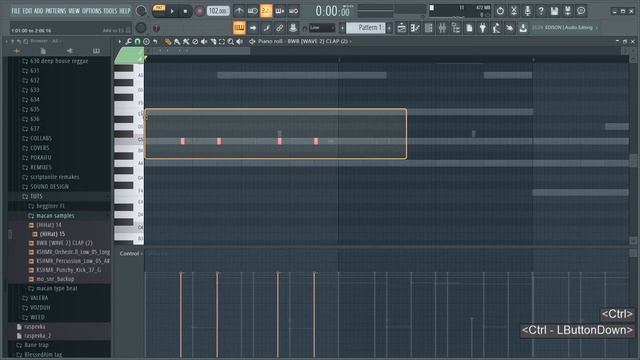This screenshot has width=640, height=360.
Task: Expand the COLLABS folder
Action: (x=41, y=138)
